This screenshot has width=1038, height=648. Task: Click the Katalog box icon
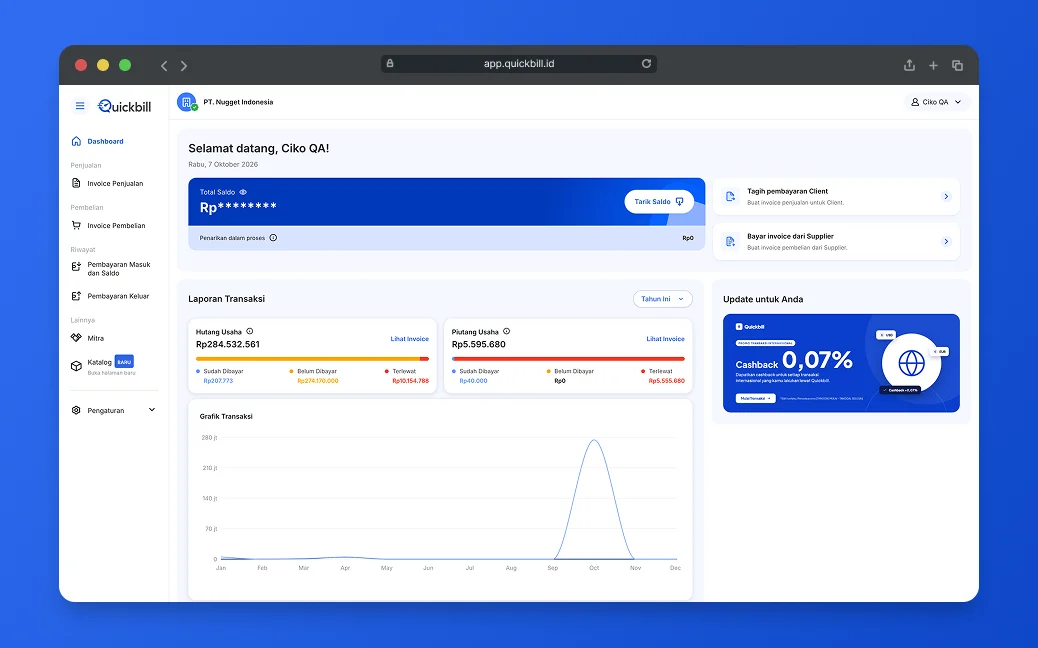tap(76, 366)
